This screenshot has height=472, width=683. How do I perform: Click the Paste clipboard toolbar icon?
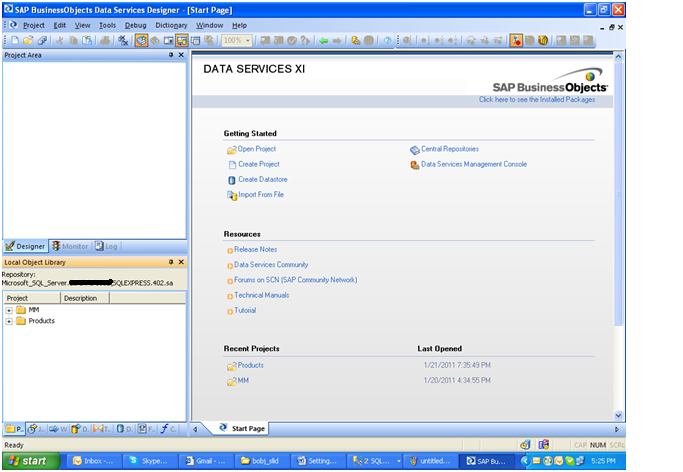(88, 40)
